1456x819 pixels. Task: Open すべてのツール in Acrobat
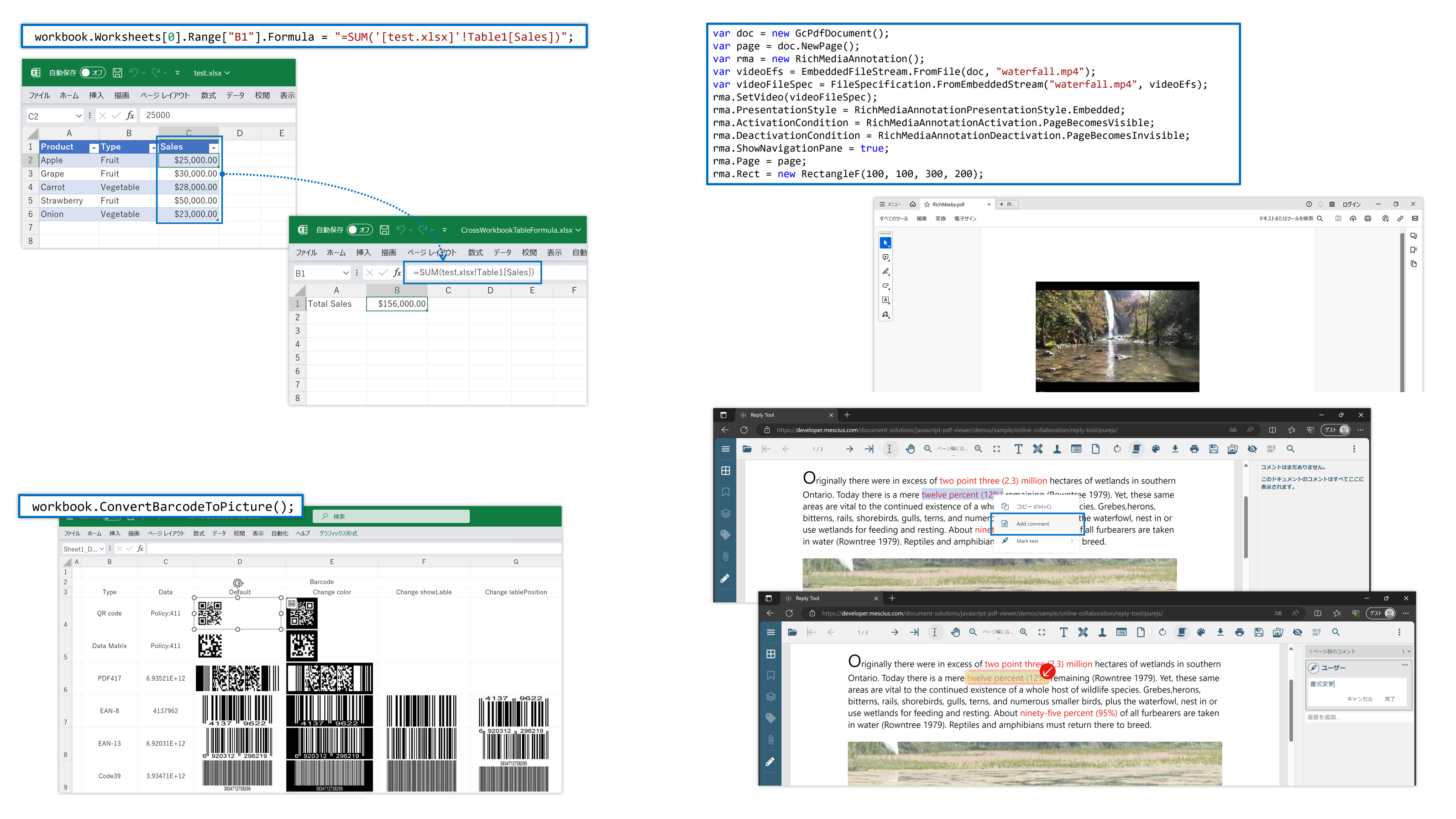[894, 219]
